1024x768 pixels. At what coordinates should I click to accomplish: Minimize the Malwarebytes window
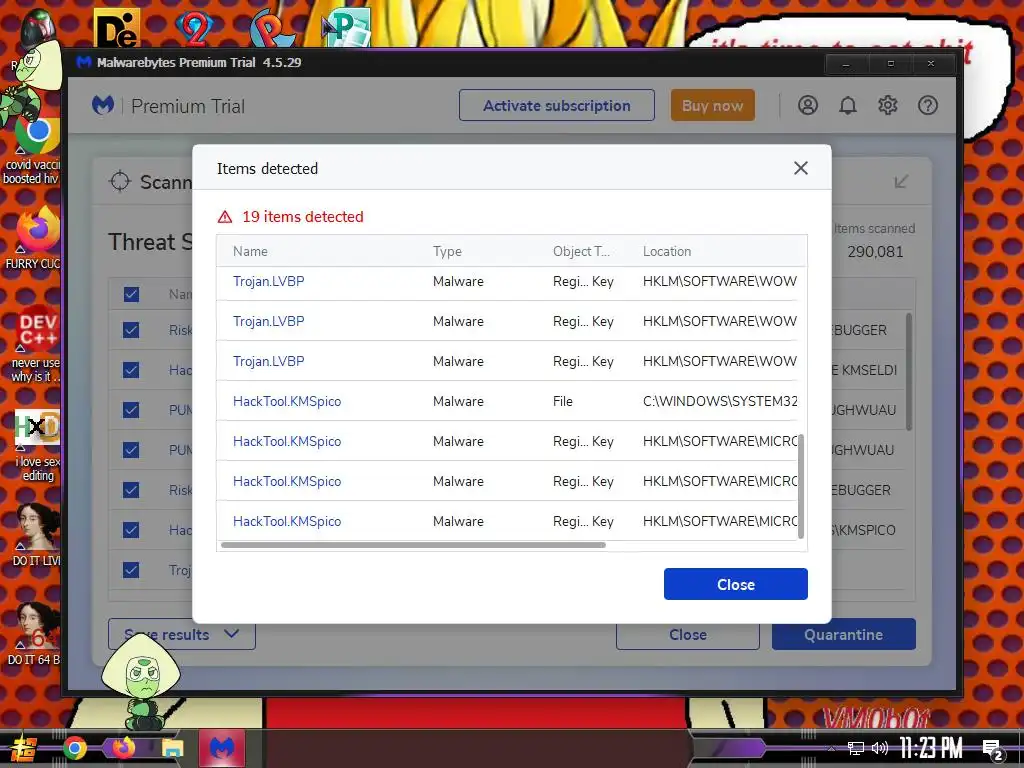[846, 64]
